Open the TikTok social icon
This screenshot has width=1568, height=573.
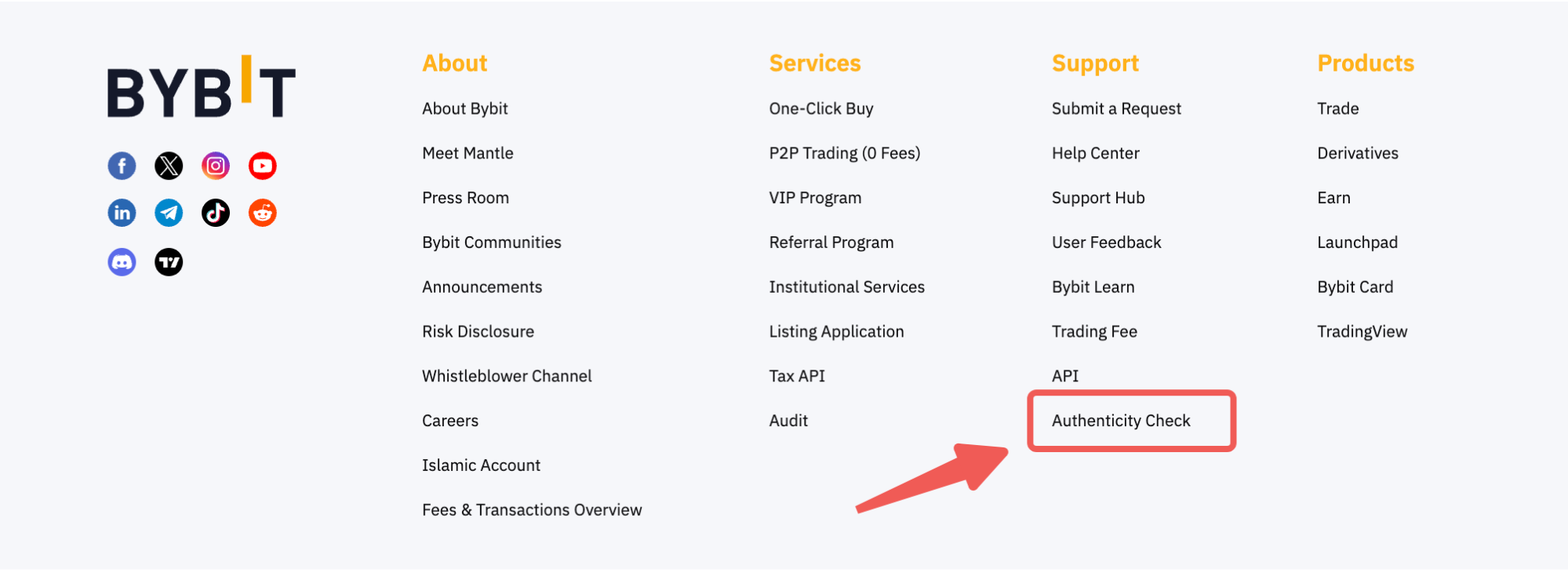216,213
